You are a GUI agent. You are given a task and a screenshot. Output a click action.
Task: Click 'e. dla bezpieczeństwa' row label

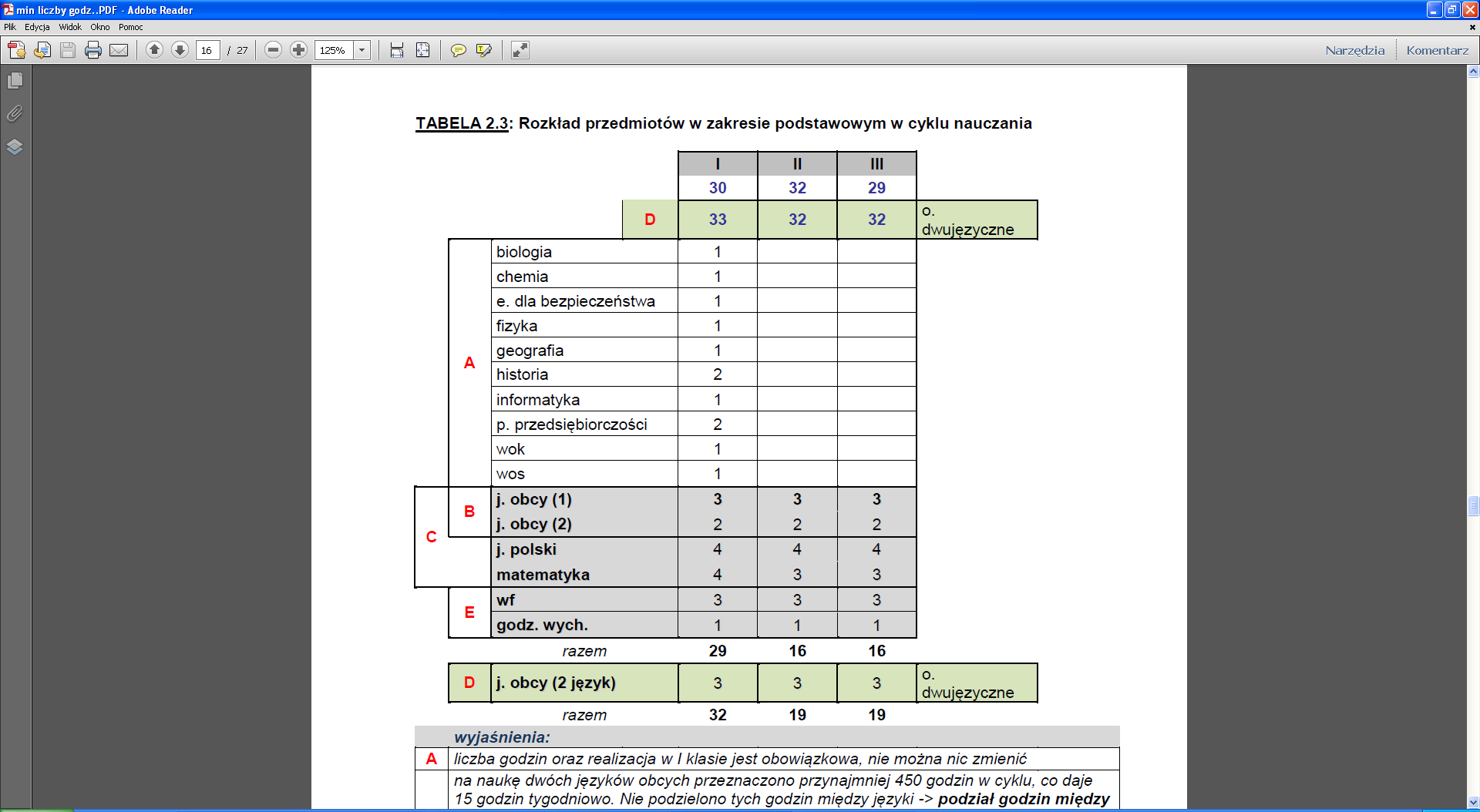coord(576,301)
